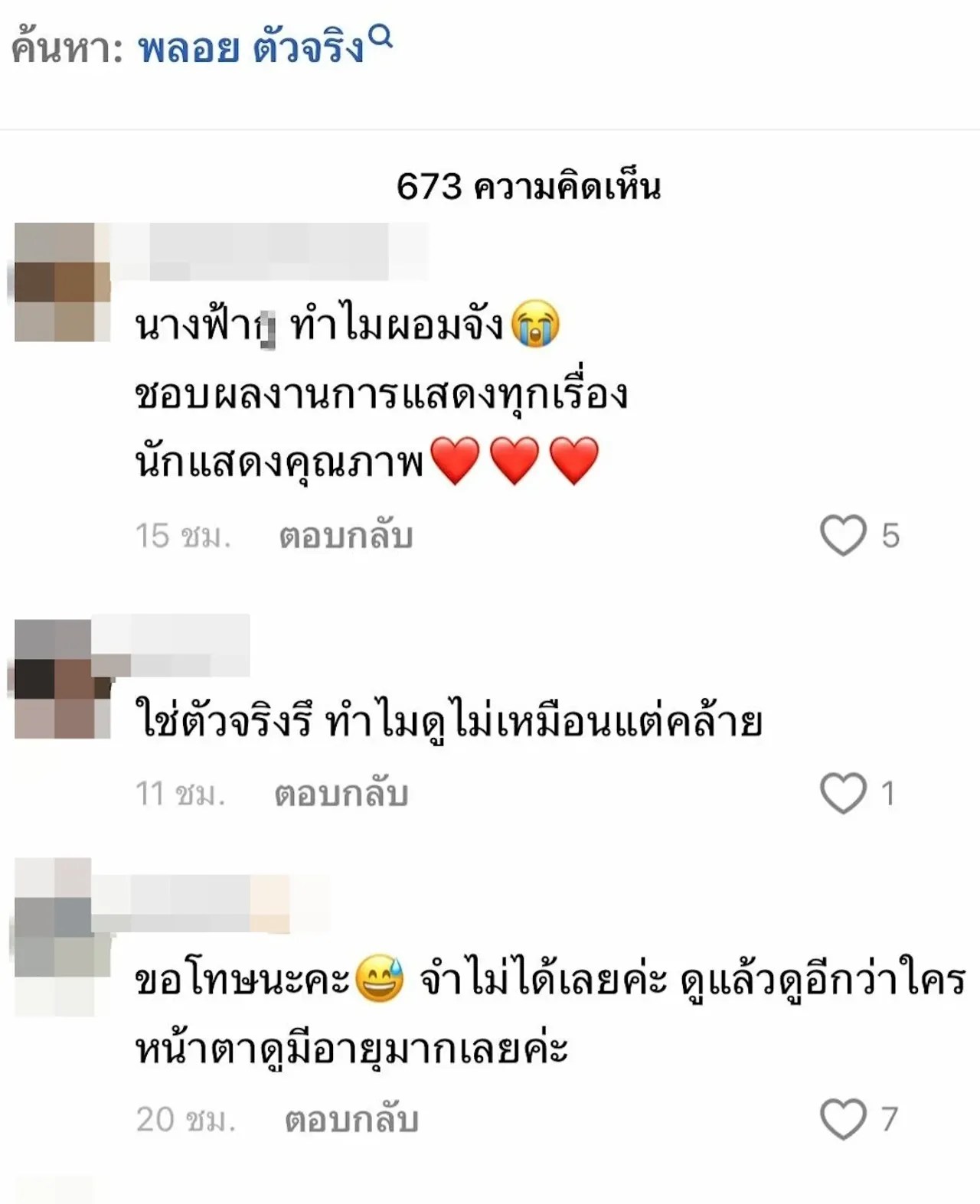Open the first commenter's avatar

[x=63, y=282]
